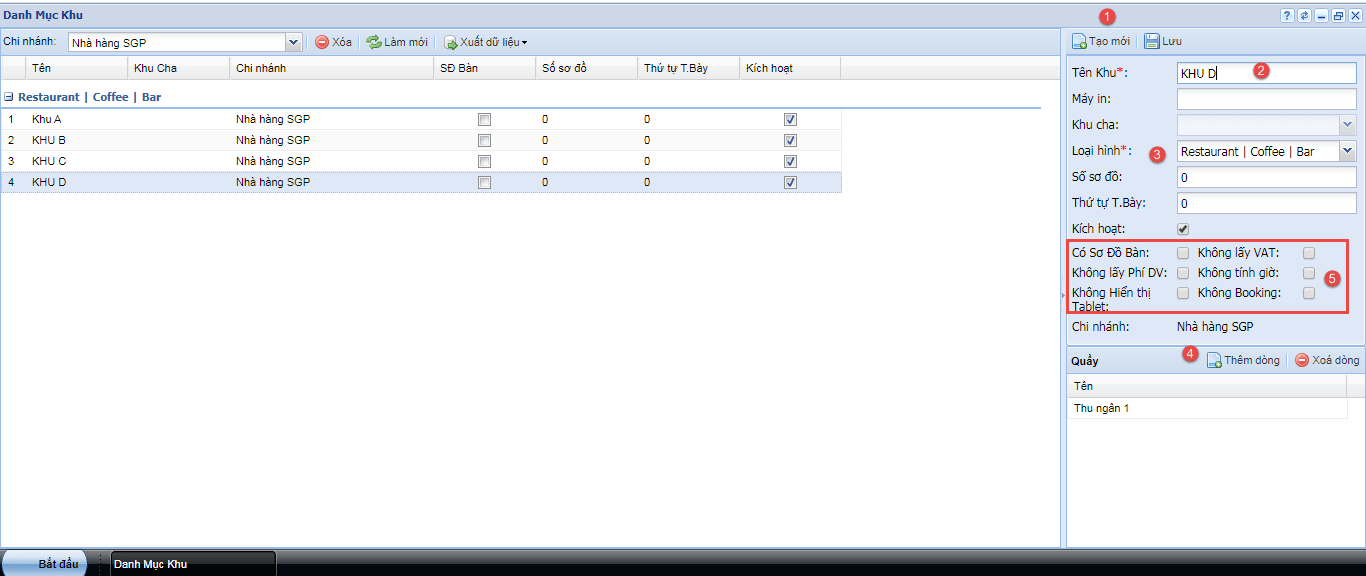Toggle the Kích hoạt checkbox in the form
Screen dimensions: 1366x576
point(1183,229)
